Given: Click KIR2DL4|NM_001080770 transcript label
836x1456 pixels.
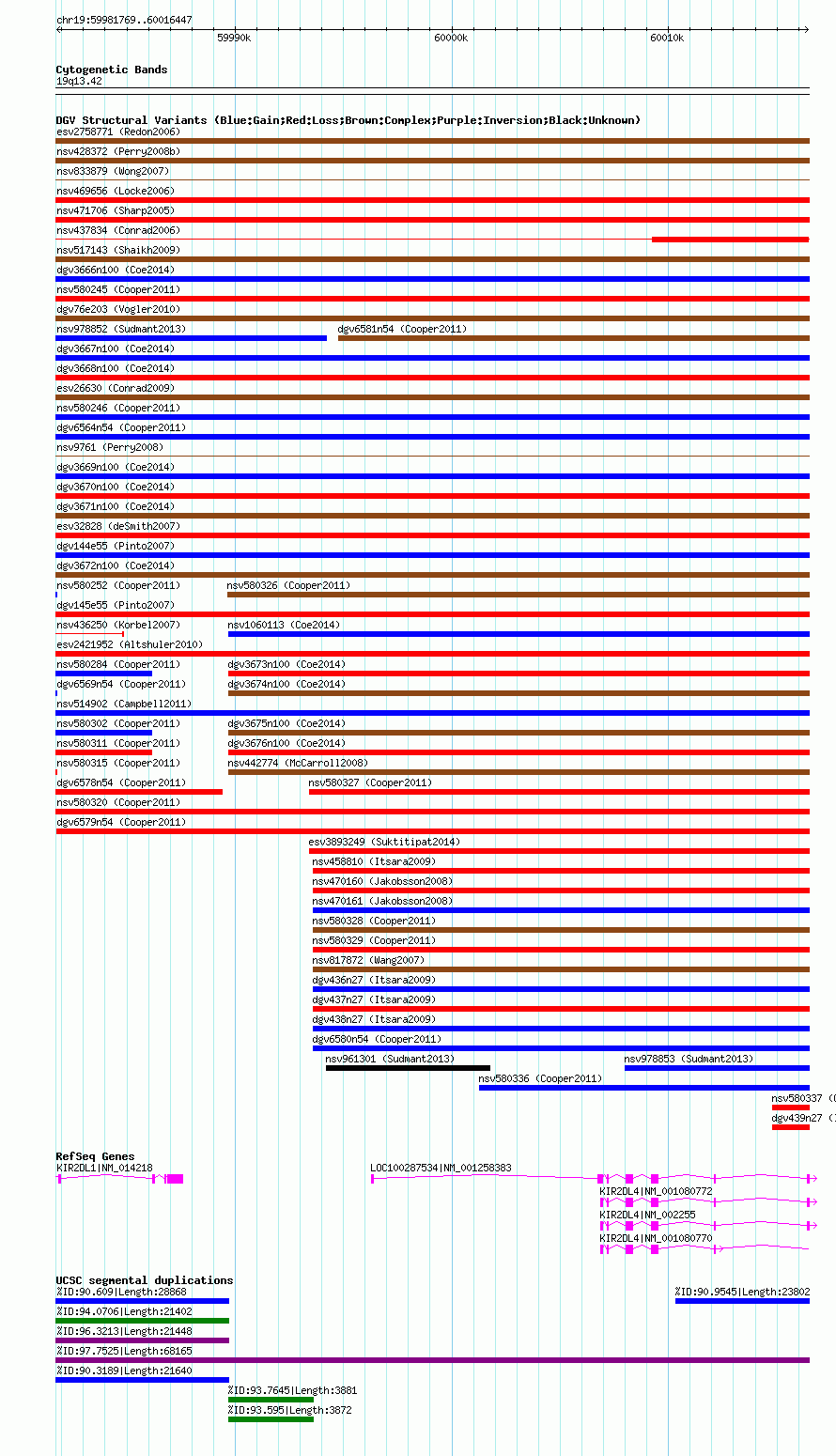Looking at the screenshot, I should pos(656,1238).
